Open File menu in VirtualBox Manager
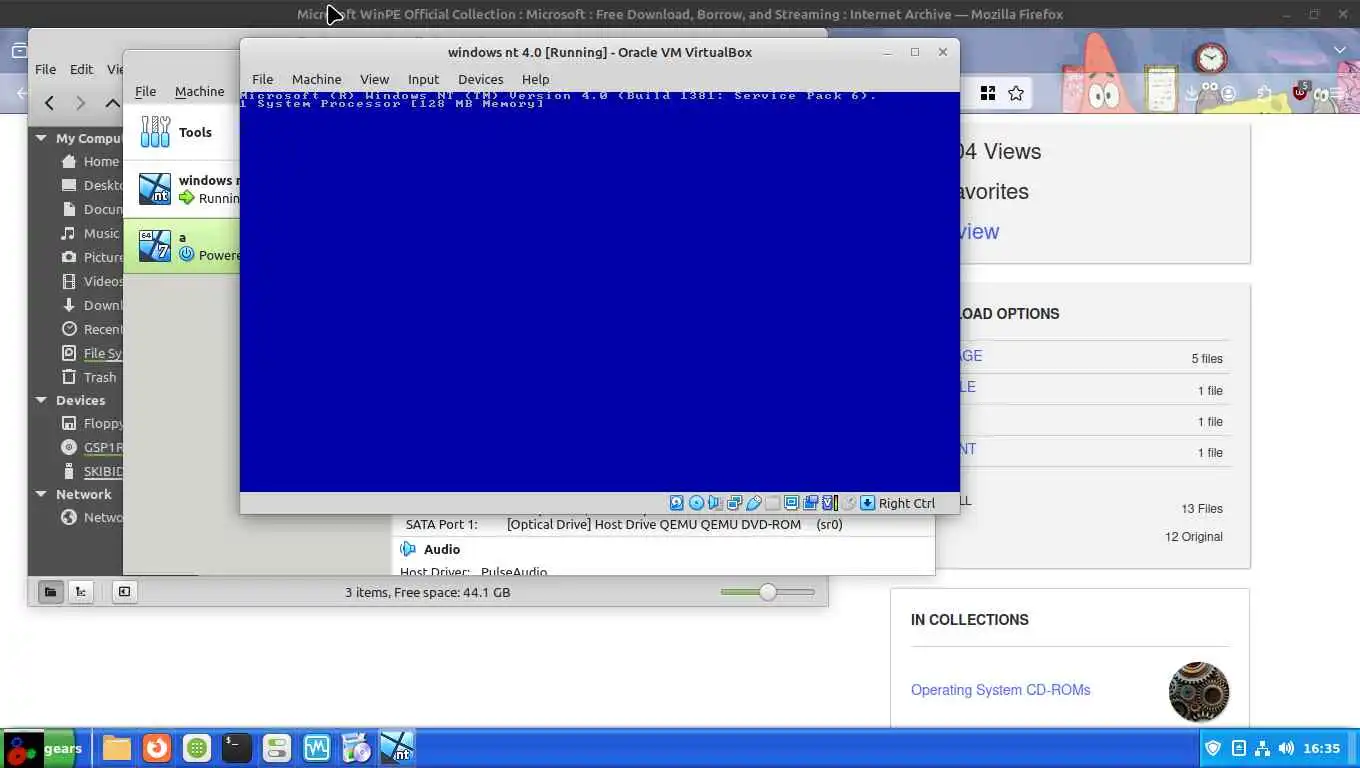The image size is (1360, 768). point(145,91)
